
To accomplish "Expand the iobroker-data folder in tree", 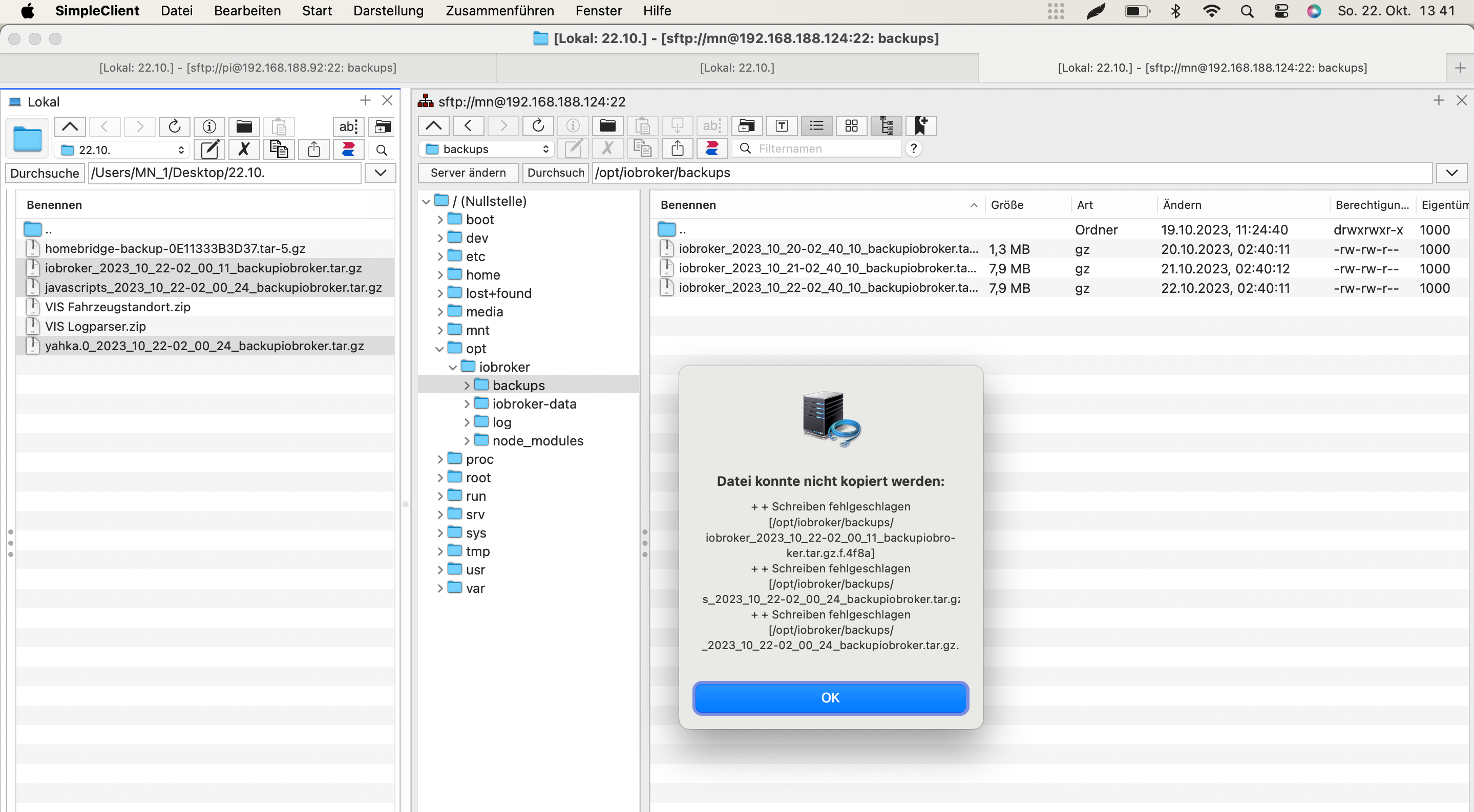I will click(x=467, y=404).
